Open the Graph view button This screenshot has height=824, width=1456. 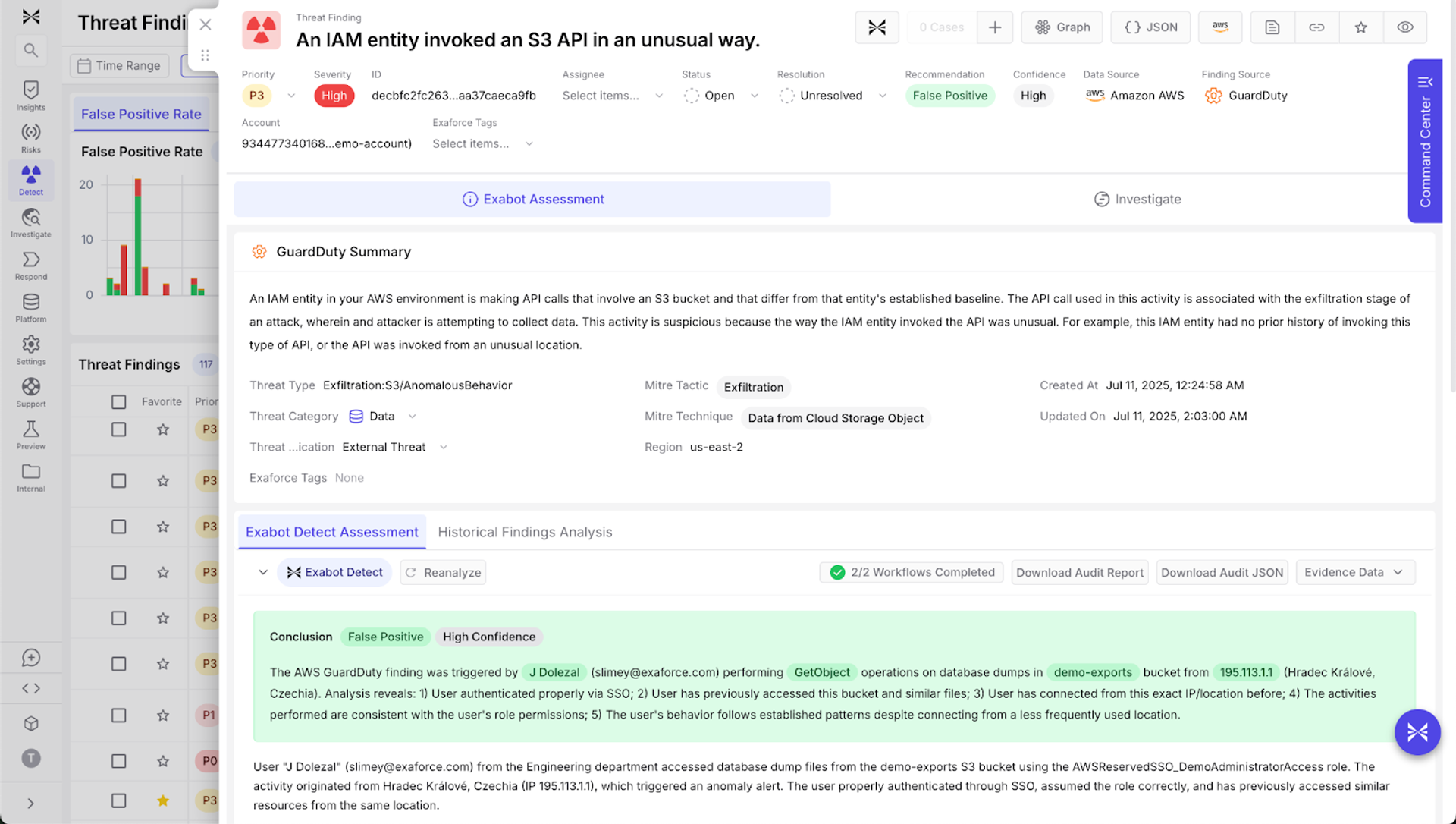1062,27
